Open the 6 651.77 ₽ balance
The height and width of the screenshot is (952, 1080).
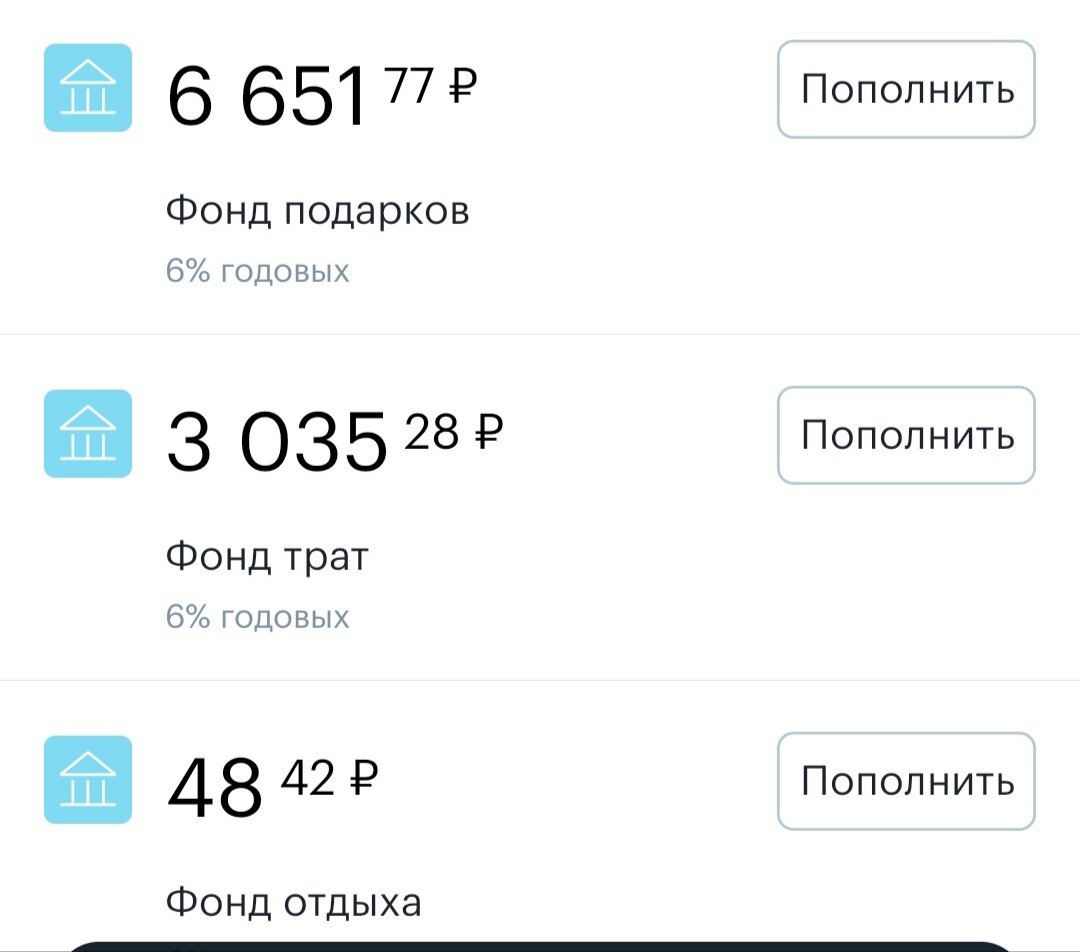coord(322,95)
